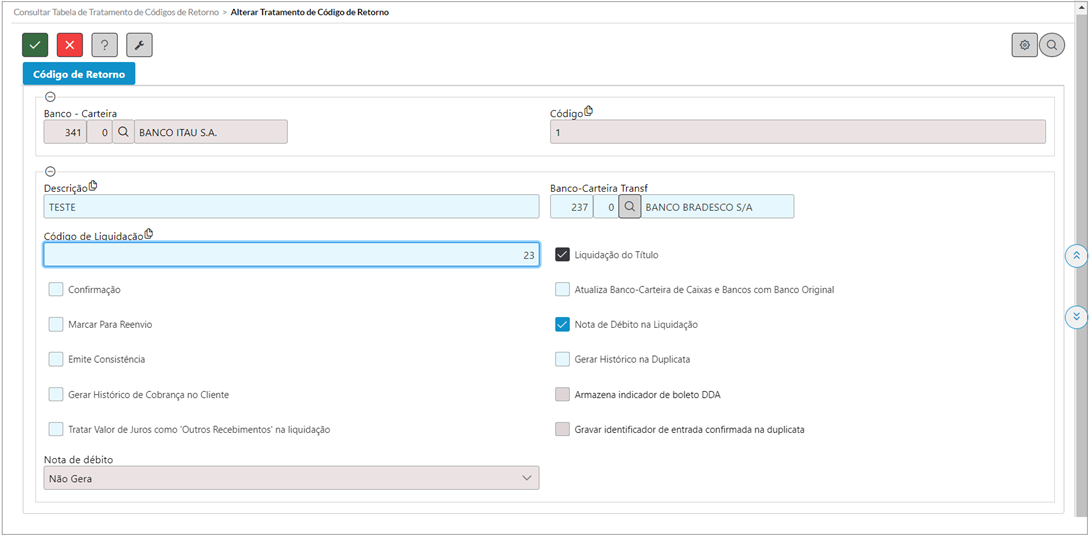Open settings gear icon at top right
The width and height of the screenshot is (1089, 536).
(x=1024, y=45)
